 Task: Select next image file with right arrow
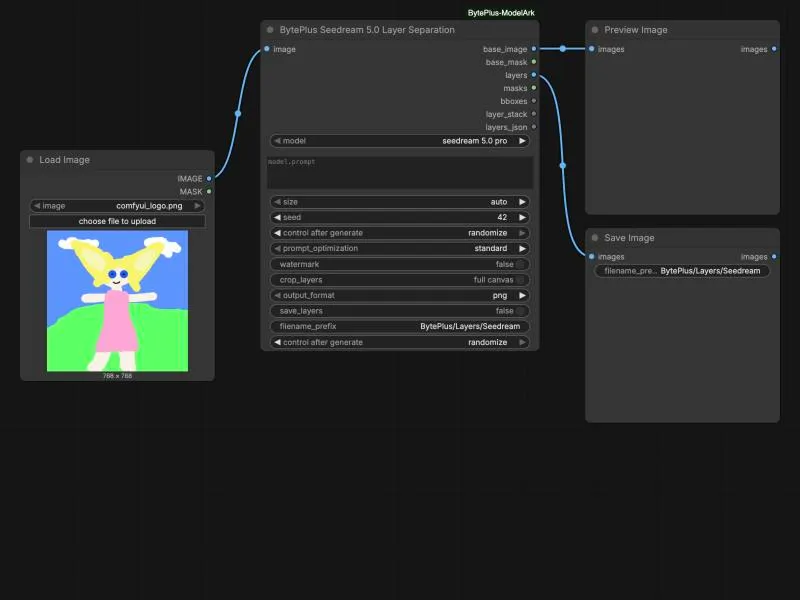(x=197, y=206)
